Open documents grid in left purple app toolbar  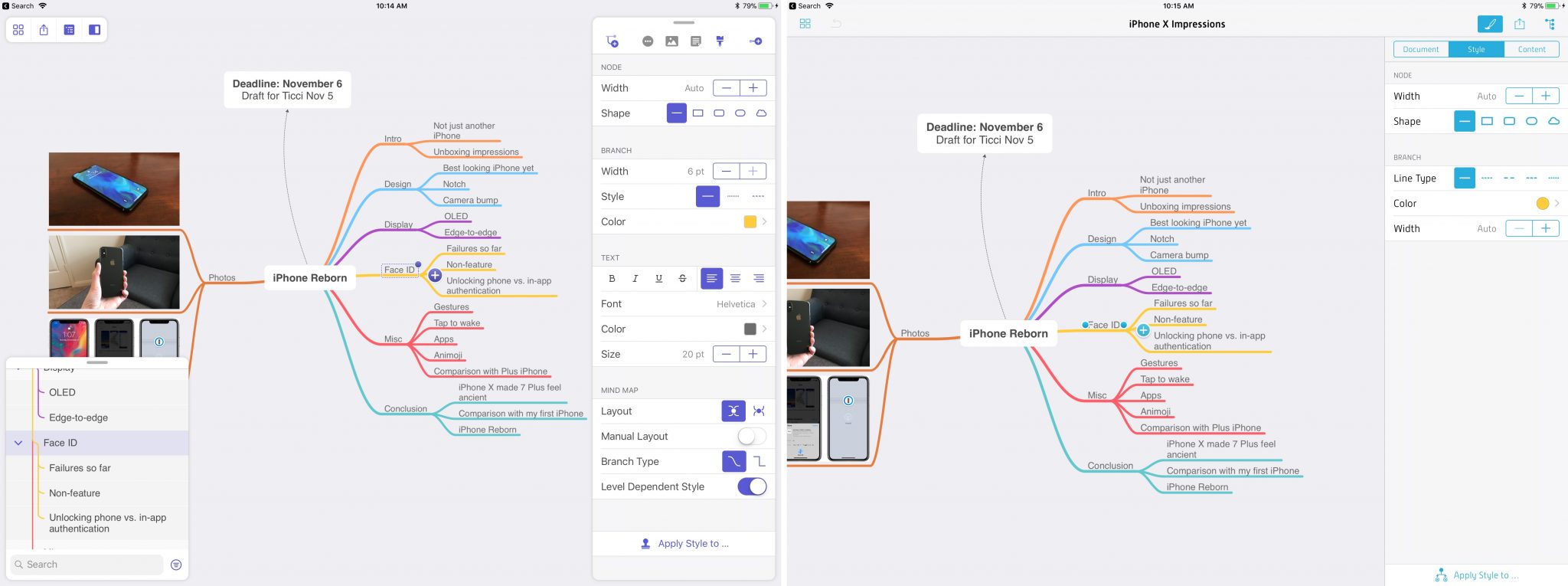18,30
